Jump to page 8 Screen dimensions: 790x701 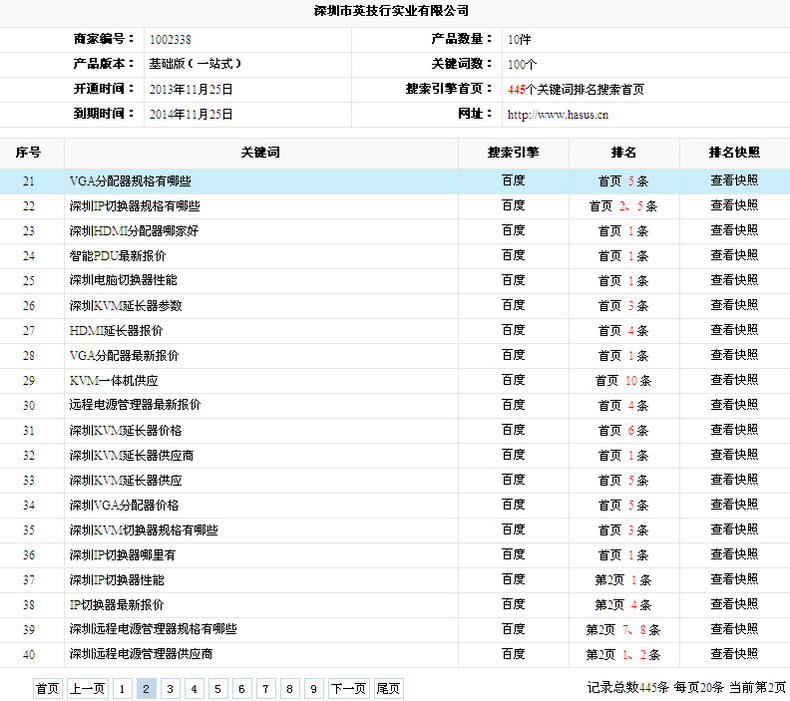(290, 688)
